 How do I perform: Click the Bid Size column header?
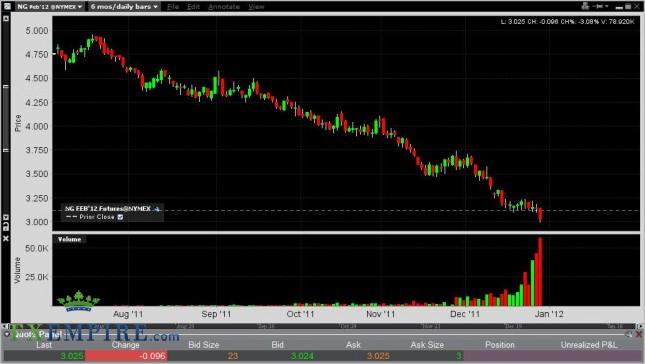(204, 345)
